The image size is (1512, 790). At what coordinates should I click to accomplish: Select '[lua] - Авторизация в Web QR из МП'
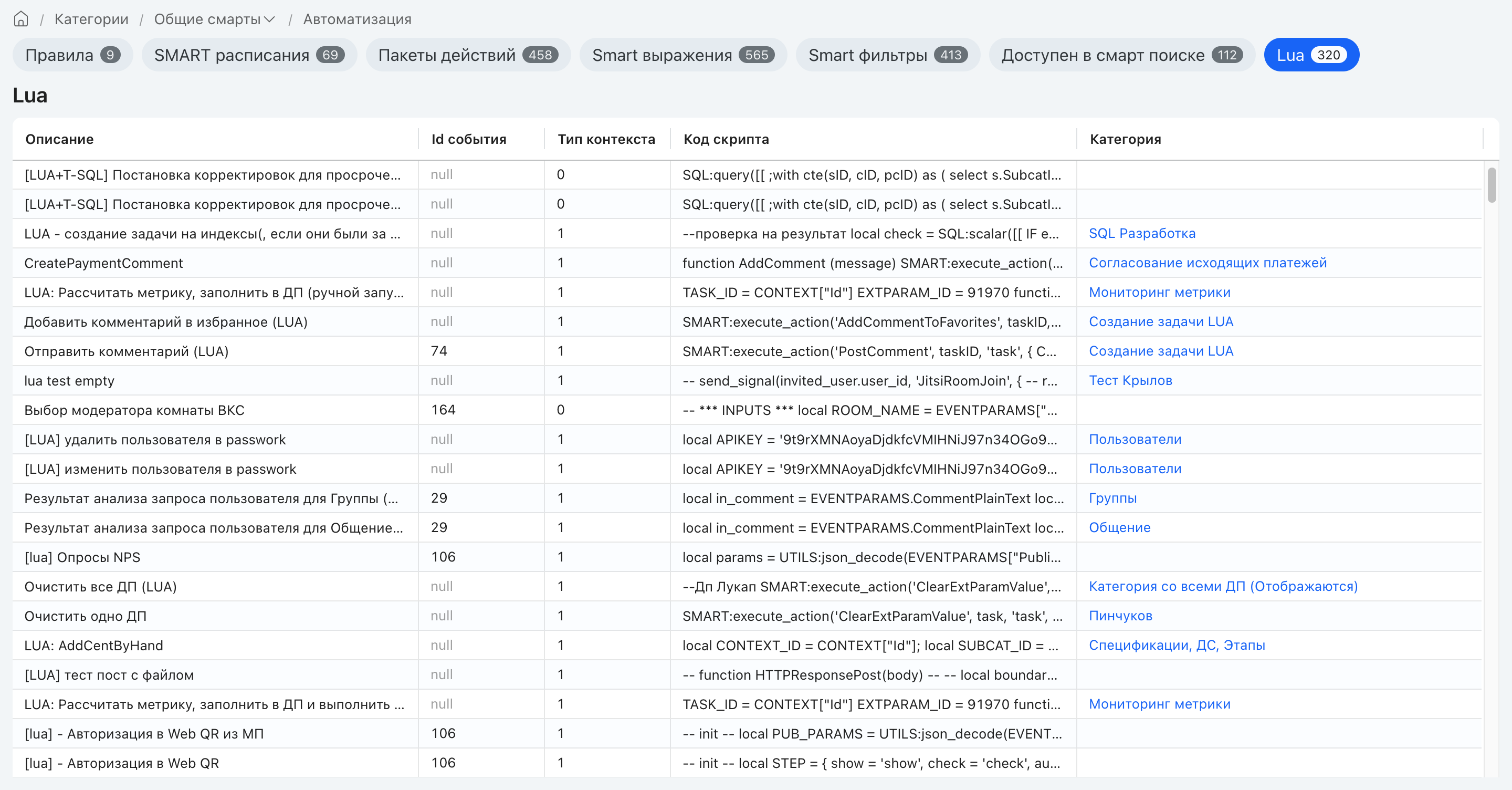pos(144,733)
